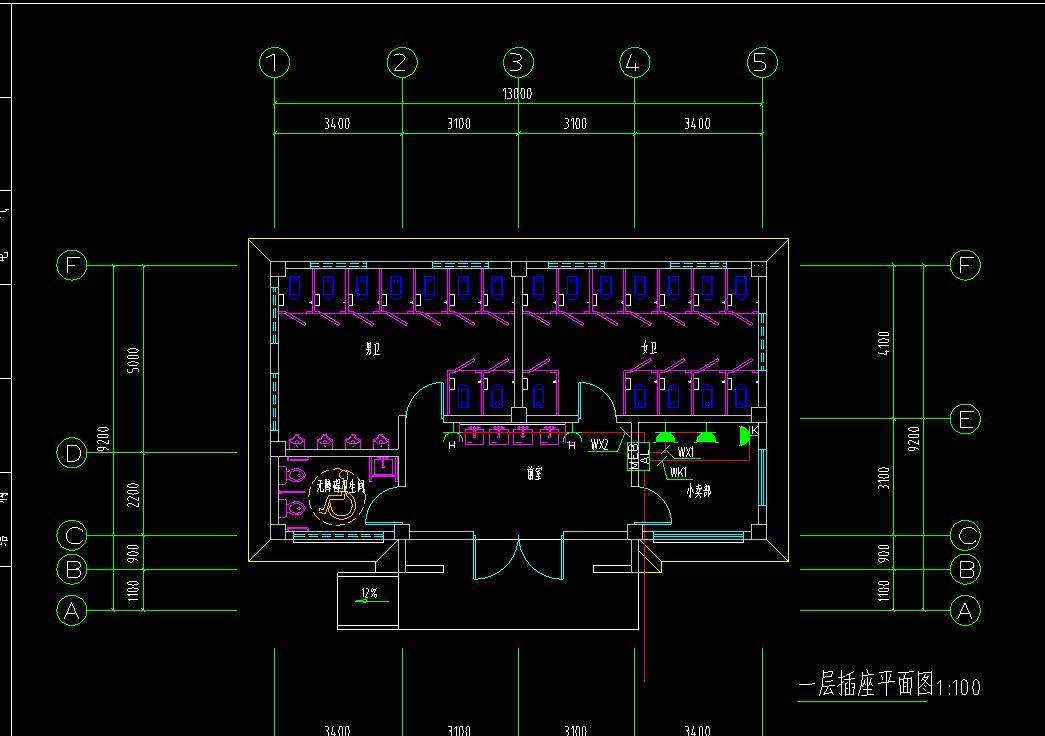
Task: Click the right axis bubble labeled E
Action: pyautogui.click(x=965, y=420)
